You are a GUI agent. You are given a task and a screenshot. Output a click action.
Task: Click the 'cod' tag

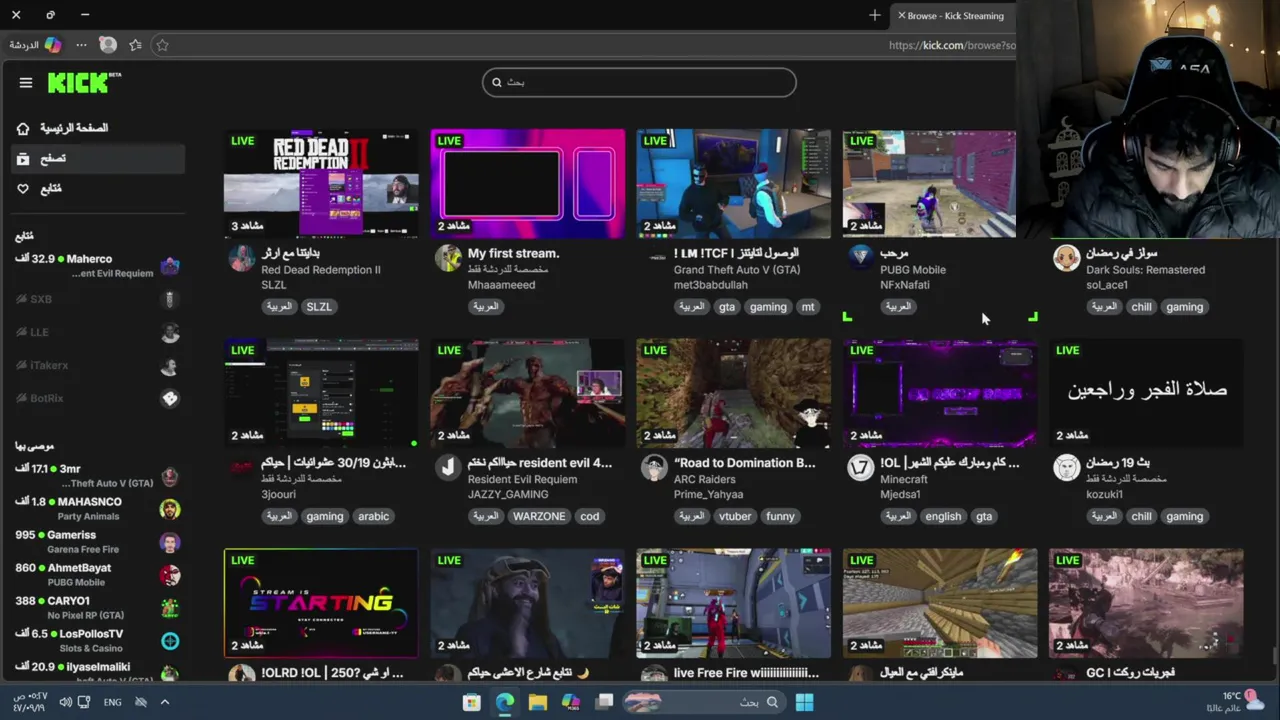[x=590, y=516]
